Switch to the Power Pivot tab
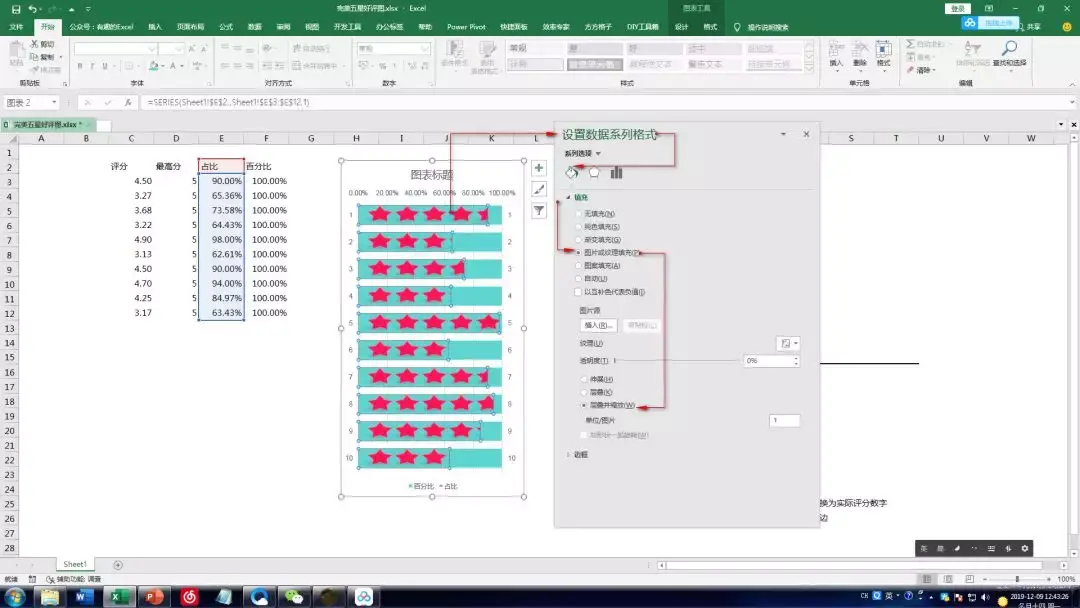Image resolution: width=1080 pixels, height=608 pixels. (465, 27)
